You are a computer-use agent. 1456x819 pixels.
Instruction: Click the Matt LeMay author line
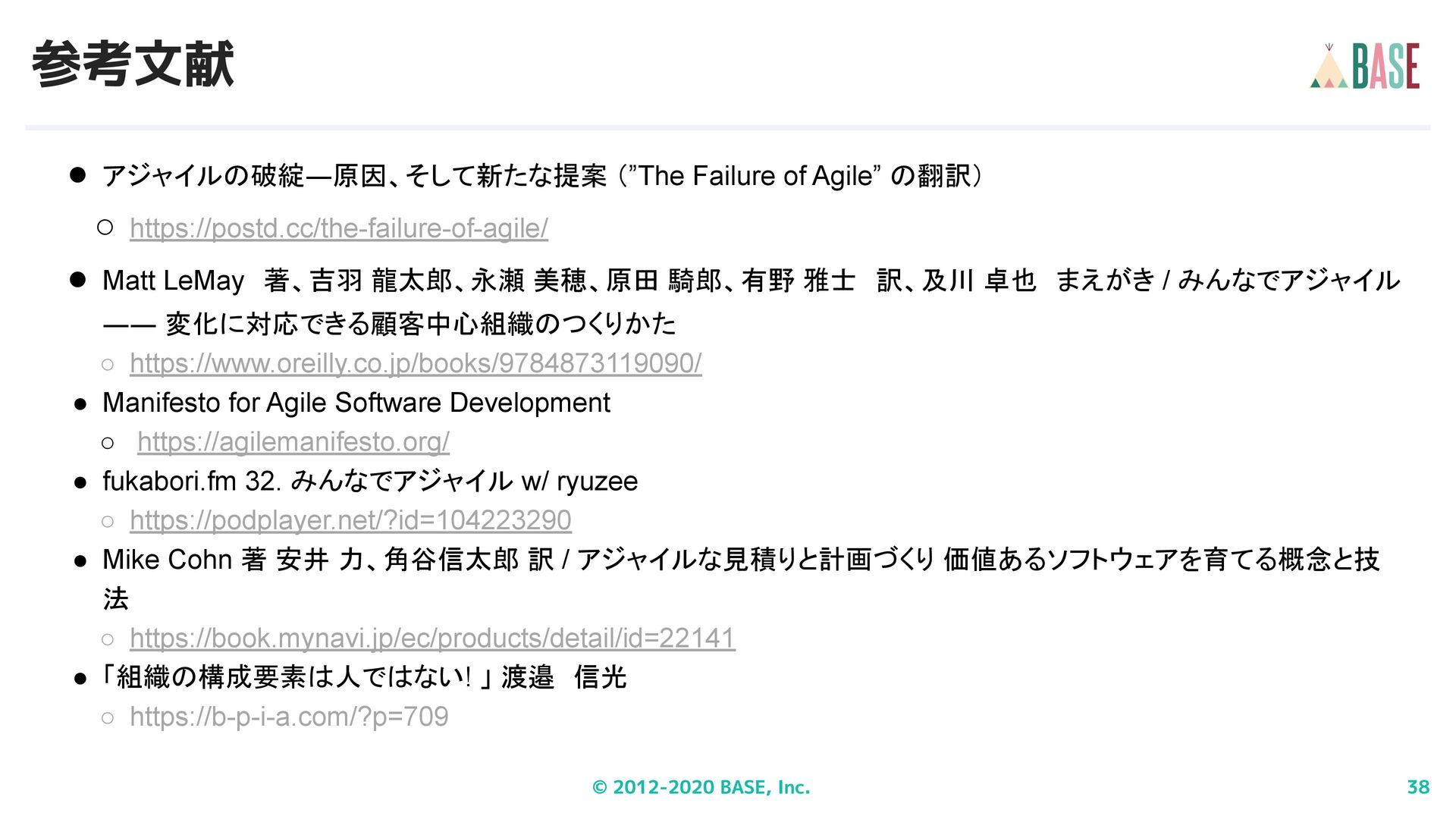click(x=751, y=281)
